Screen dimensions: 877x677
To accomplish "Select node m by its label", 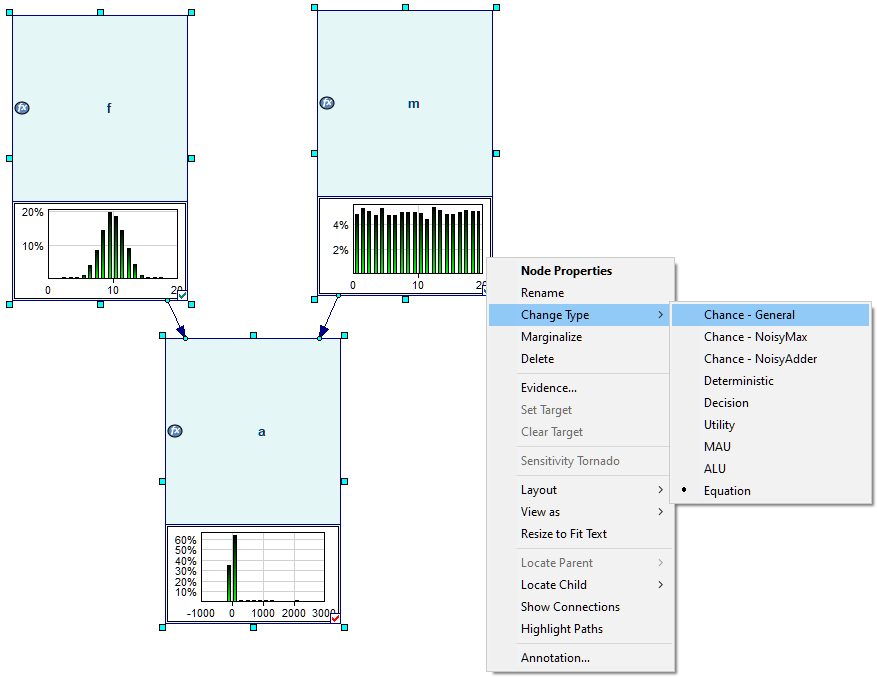I will click(x=413, y=104).
